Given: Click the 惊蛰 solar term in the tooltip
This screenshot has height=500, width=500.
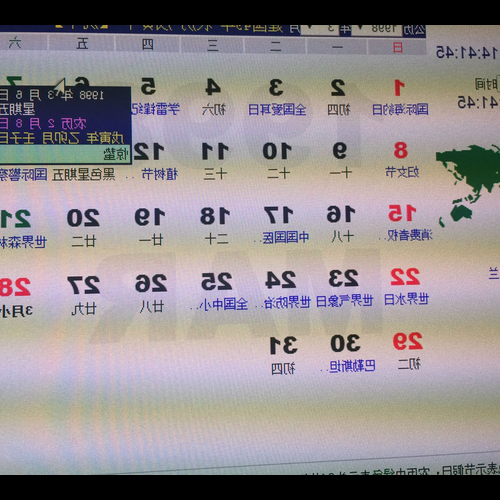Looking at the screenshot, I should (116, 154).
